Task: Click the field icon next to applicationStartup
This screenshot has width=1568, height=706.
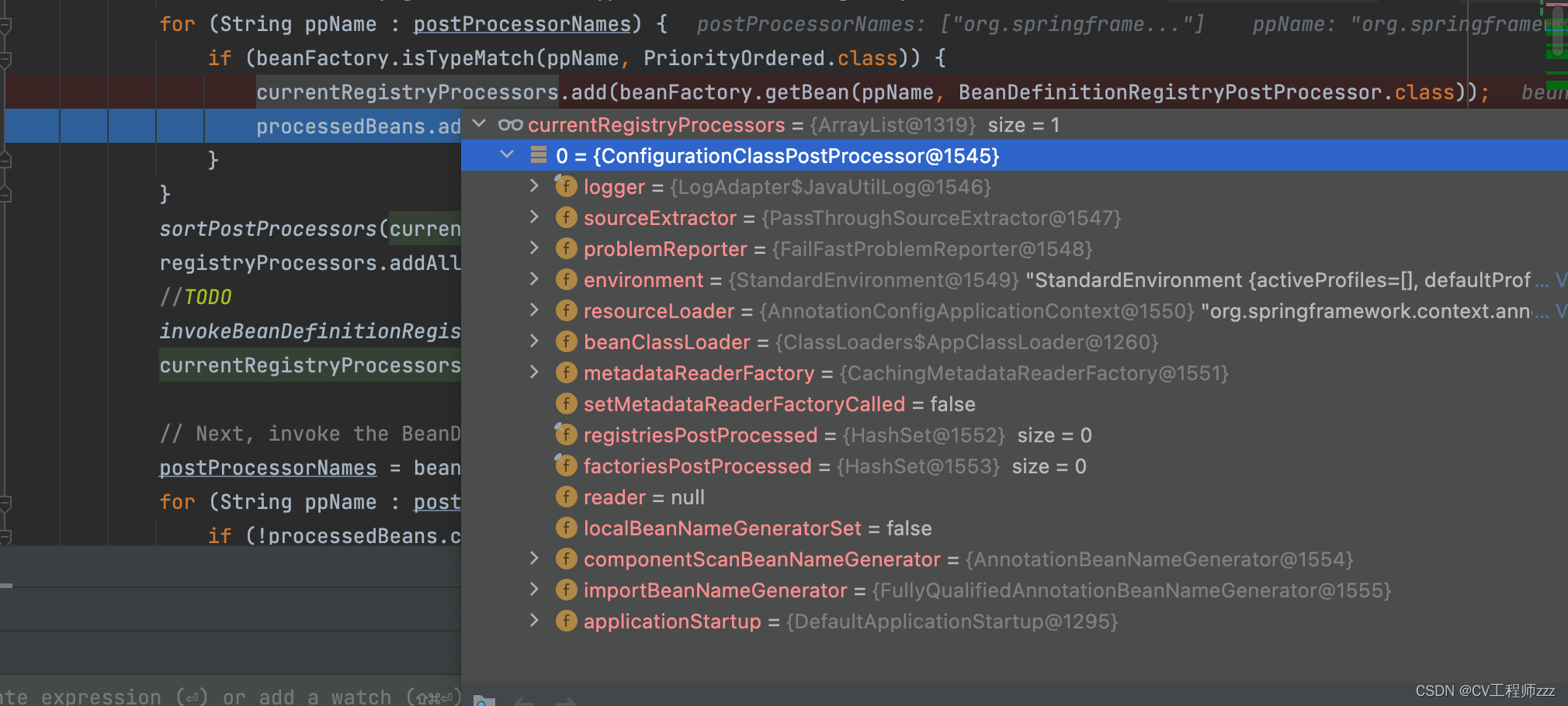Action: (566, 621)
